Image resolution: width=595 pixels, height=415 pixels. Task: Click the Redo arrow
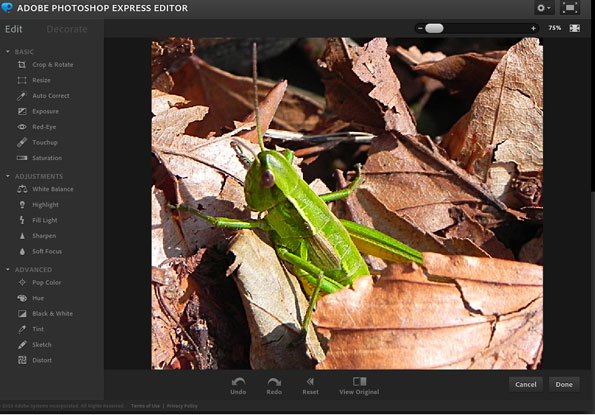[x=274, y=382]
